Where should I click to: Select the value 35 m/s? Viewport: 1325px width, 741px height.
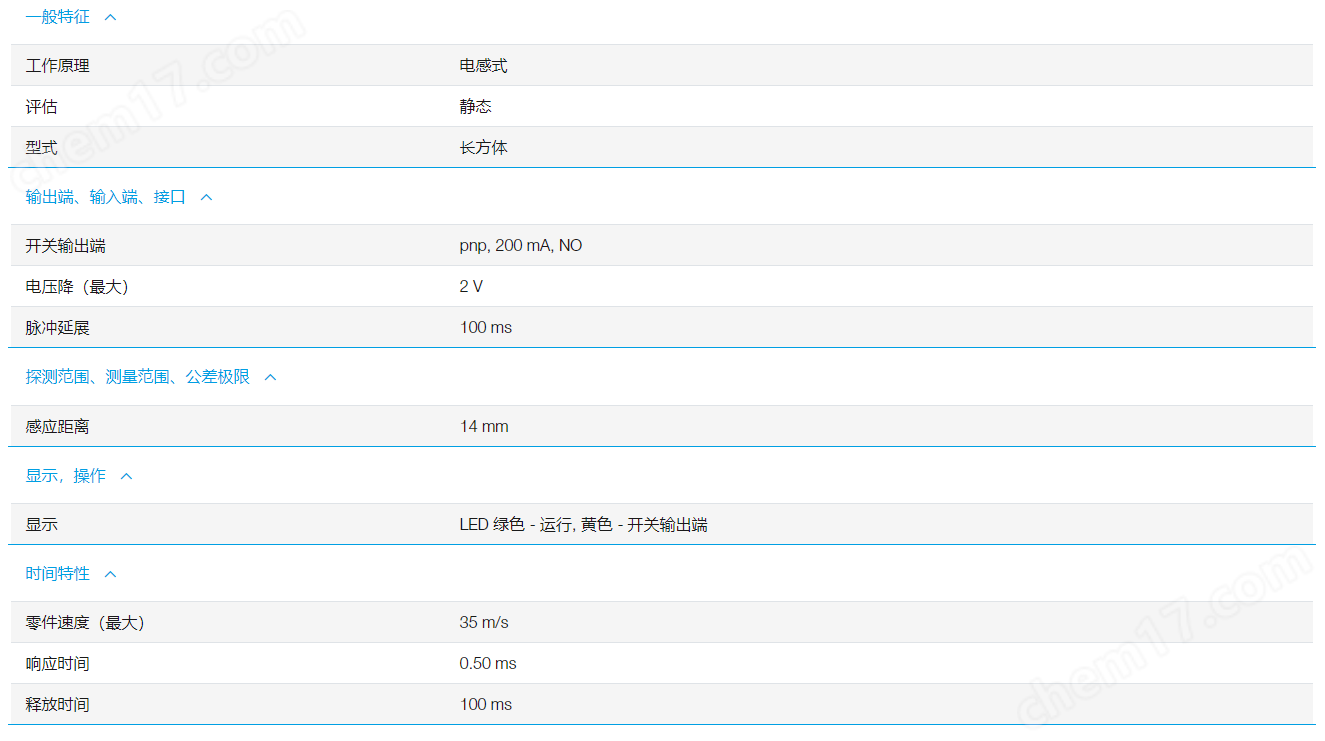click(x=484, y=623)
